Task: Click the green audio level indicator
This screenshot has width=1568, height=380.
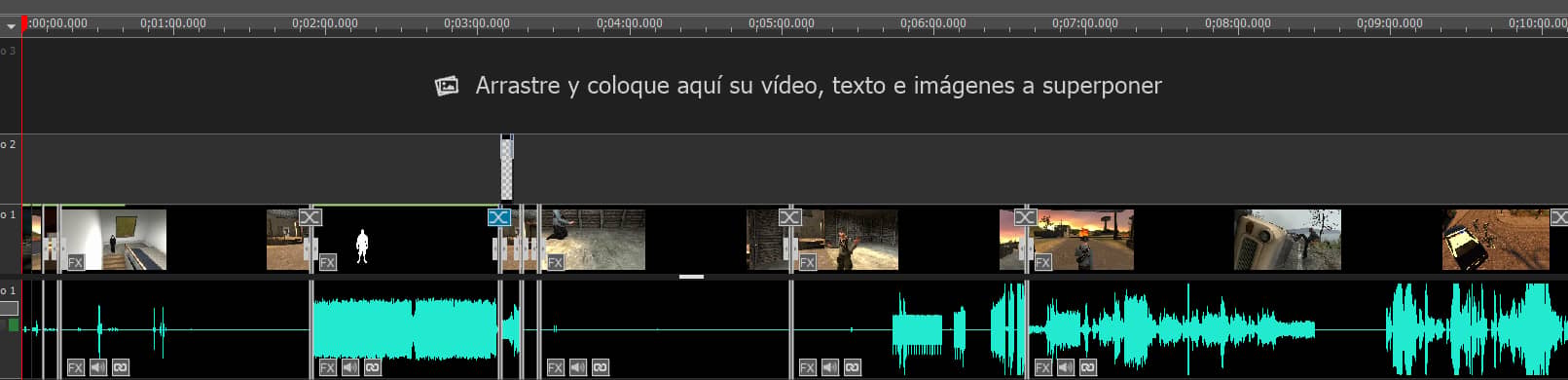Action: click(x=14, y=325)
